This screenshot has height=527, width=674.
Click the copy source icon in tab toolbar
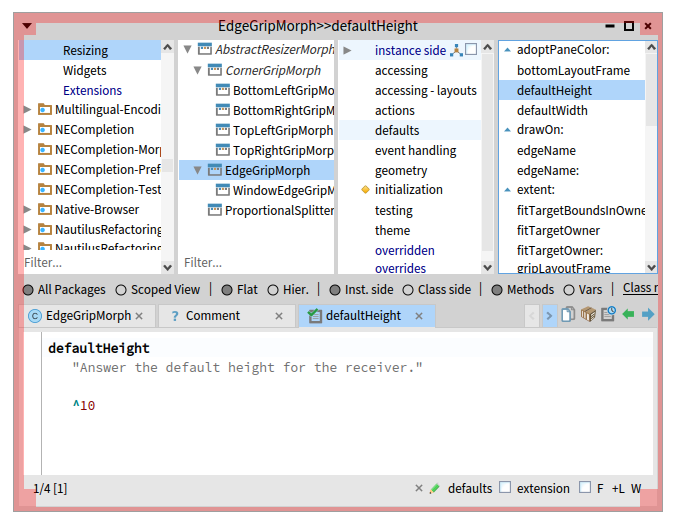pos(568,315)
